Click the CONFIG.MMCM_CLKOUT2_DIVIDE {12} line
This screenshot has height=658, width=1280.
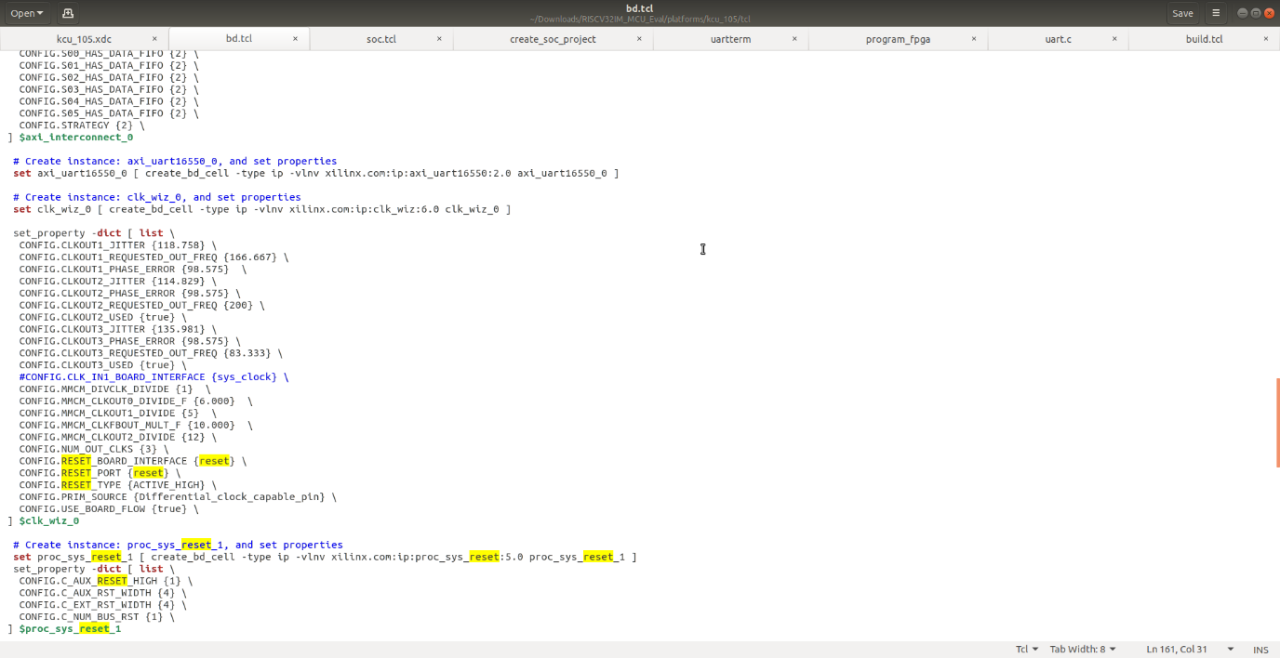click(x=117, y=437)
